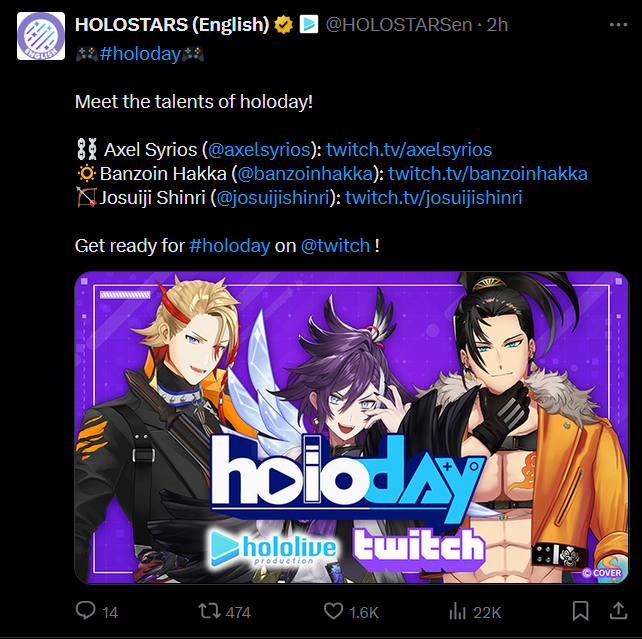642x639 pixels.
Task: Click the HOLOSTARS (English) display name
Action: point(172,25)
